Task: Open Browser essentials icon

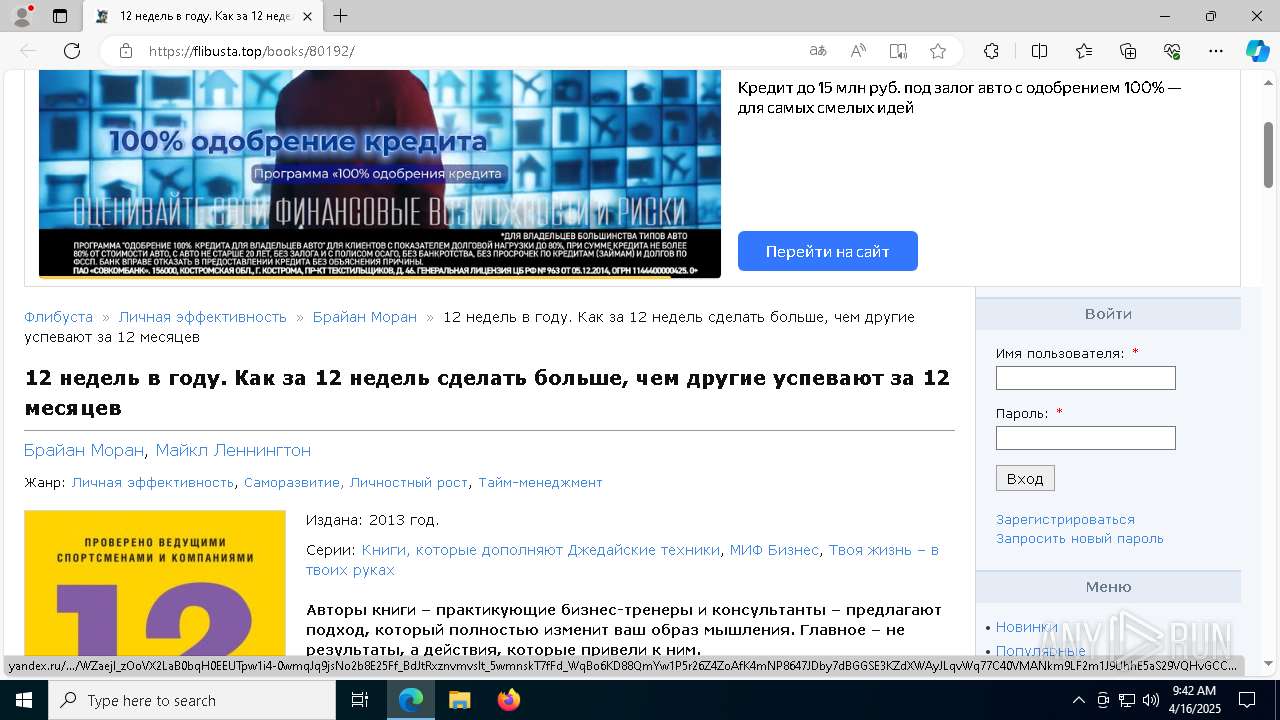Action: pos(1172,51)
